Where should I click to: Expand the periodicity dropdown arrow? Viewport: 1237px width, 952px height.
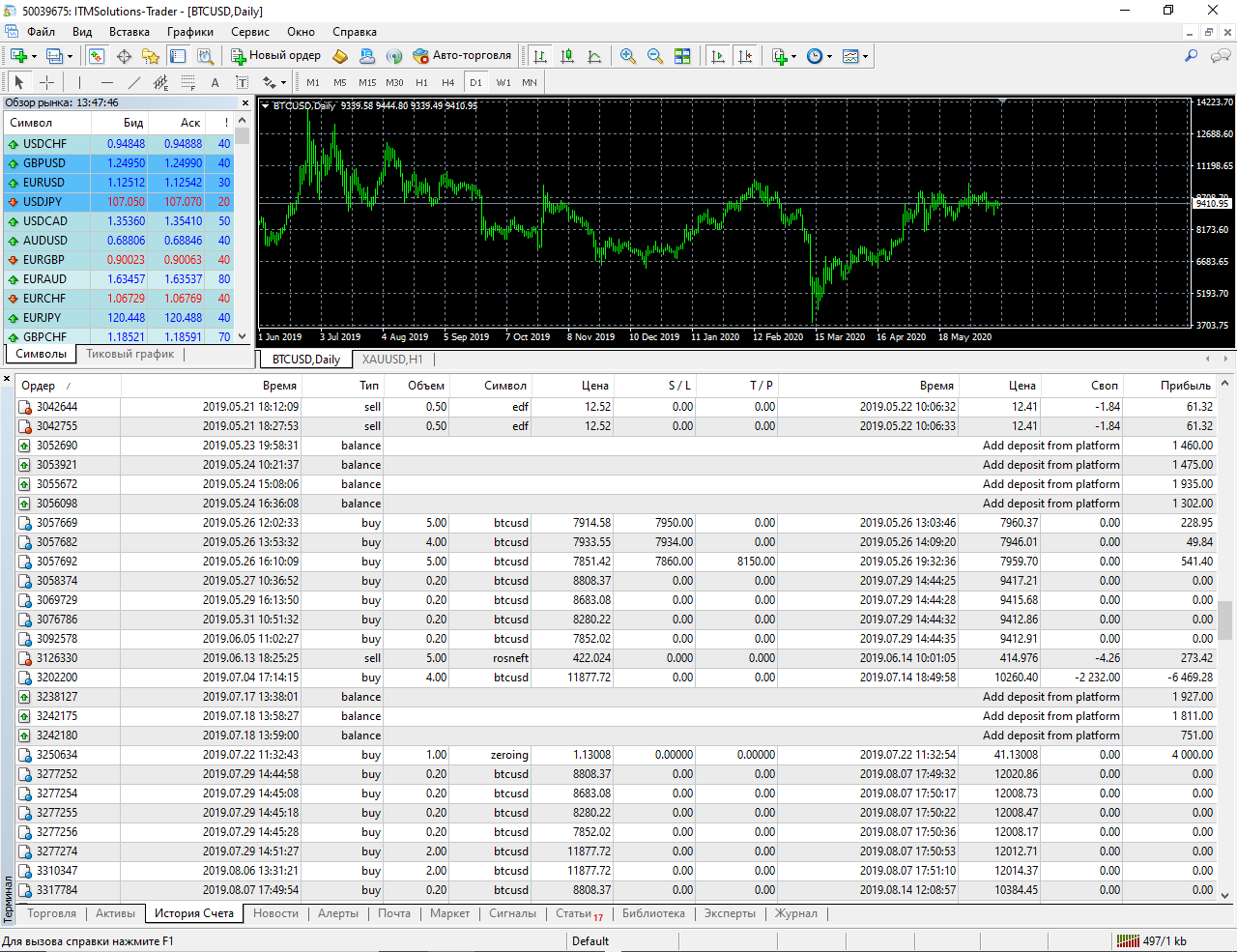[829, 56]
